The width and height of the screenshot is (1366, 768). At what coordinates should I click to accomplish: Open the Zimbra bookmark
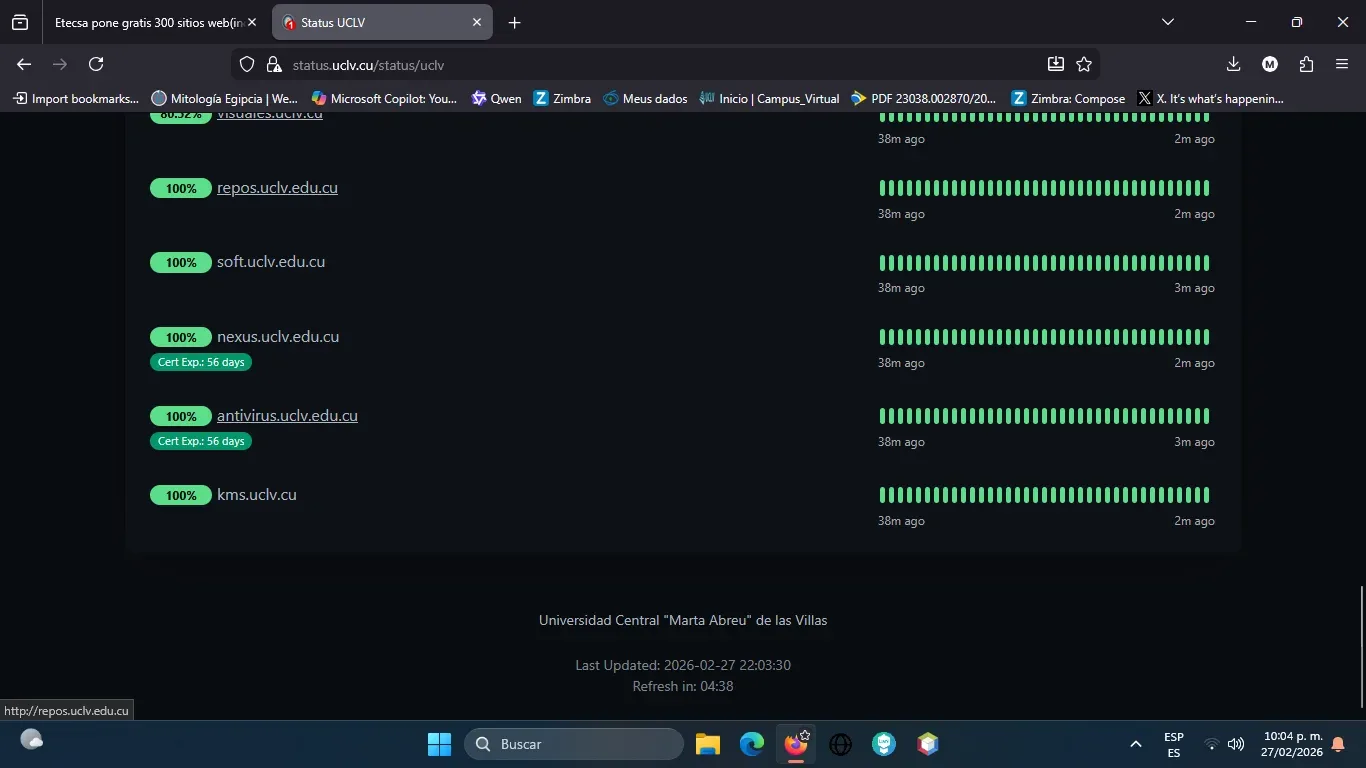[562, 98]
